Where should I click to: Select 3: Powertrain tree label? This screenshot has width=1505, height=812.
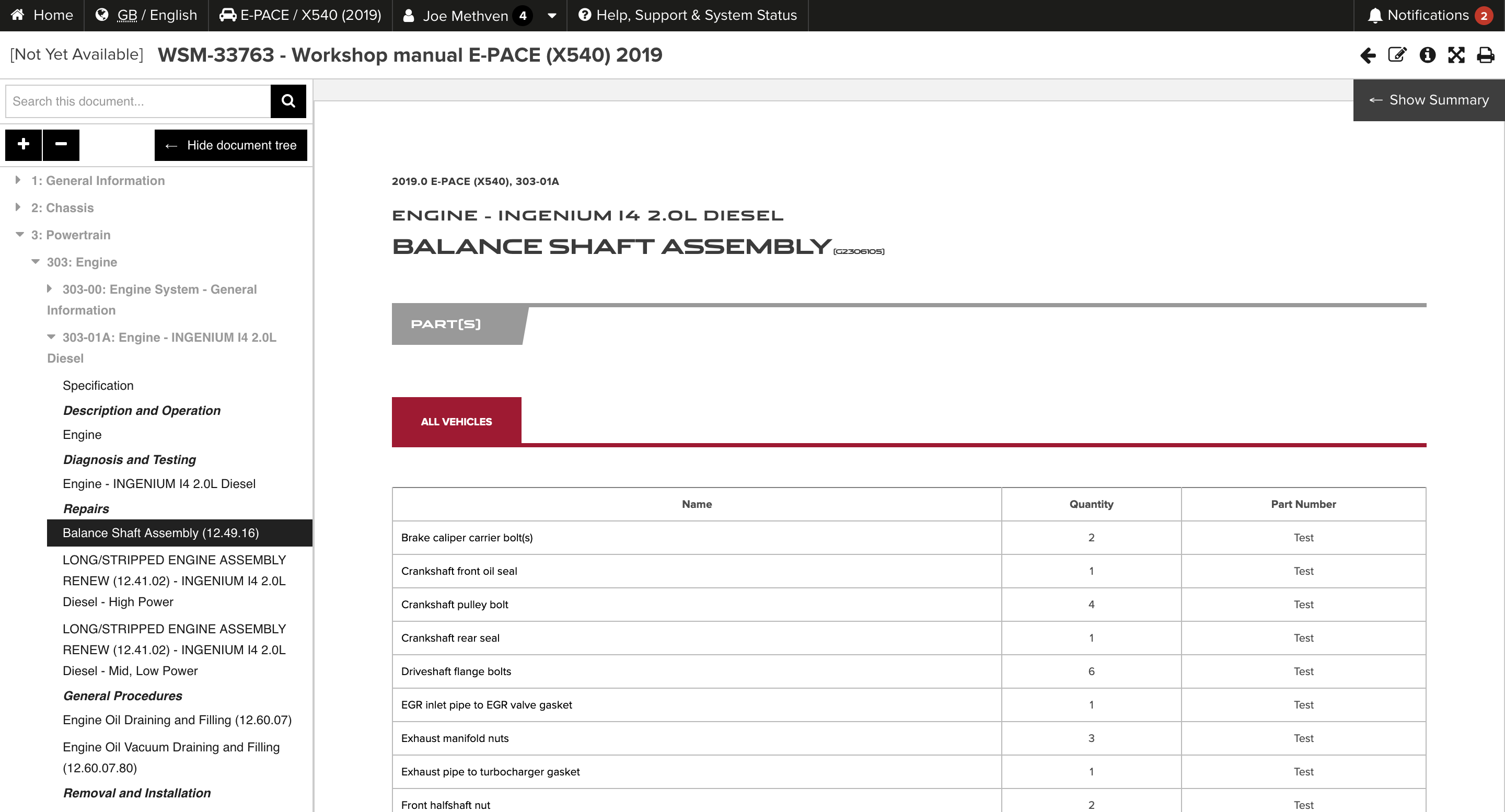(x=71, y=235)
